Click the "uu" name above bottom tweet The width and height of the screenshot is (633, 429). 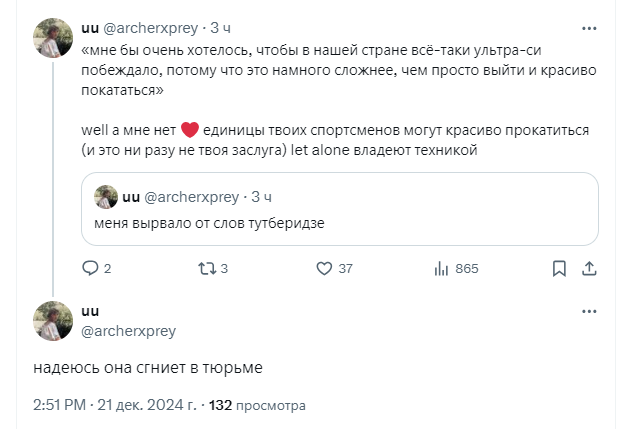point(91,311)
